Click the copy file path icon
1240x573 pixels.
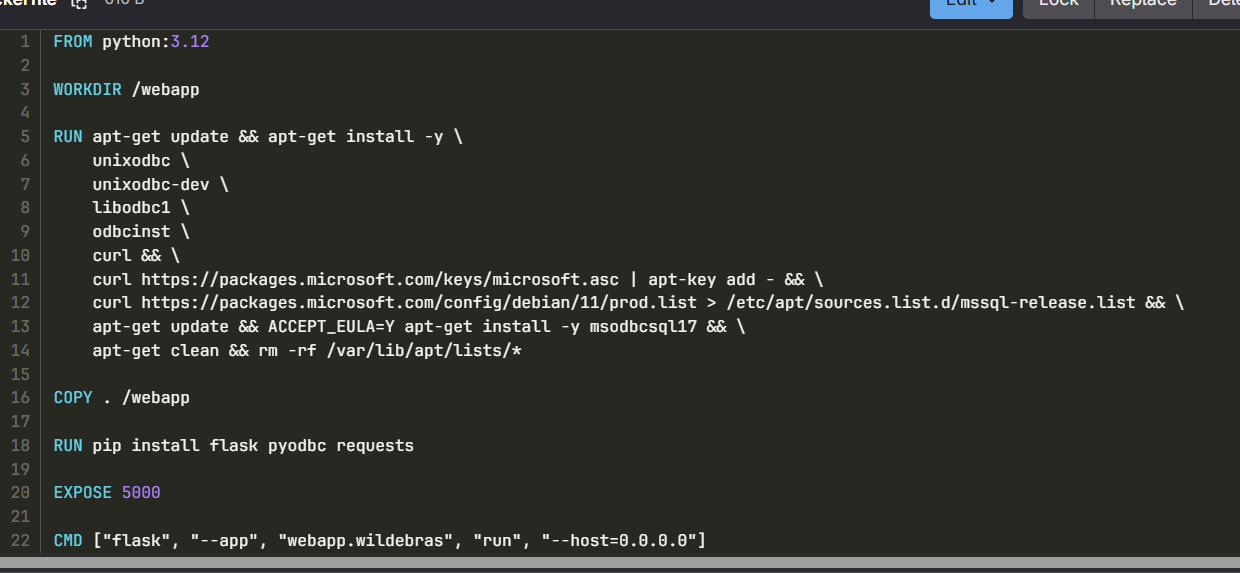coord(79,4)
